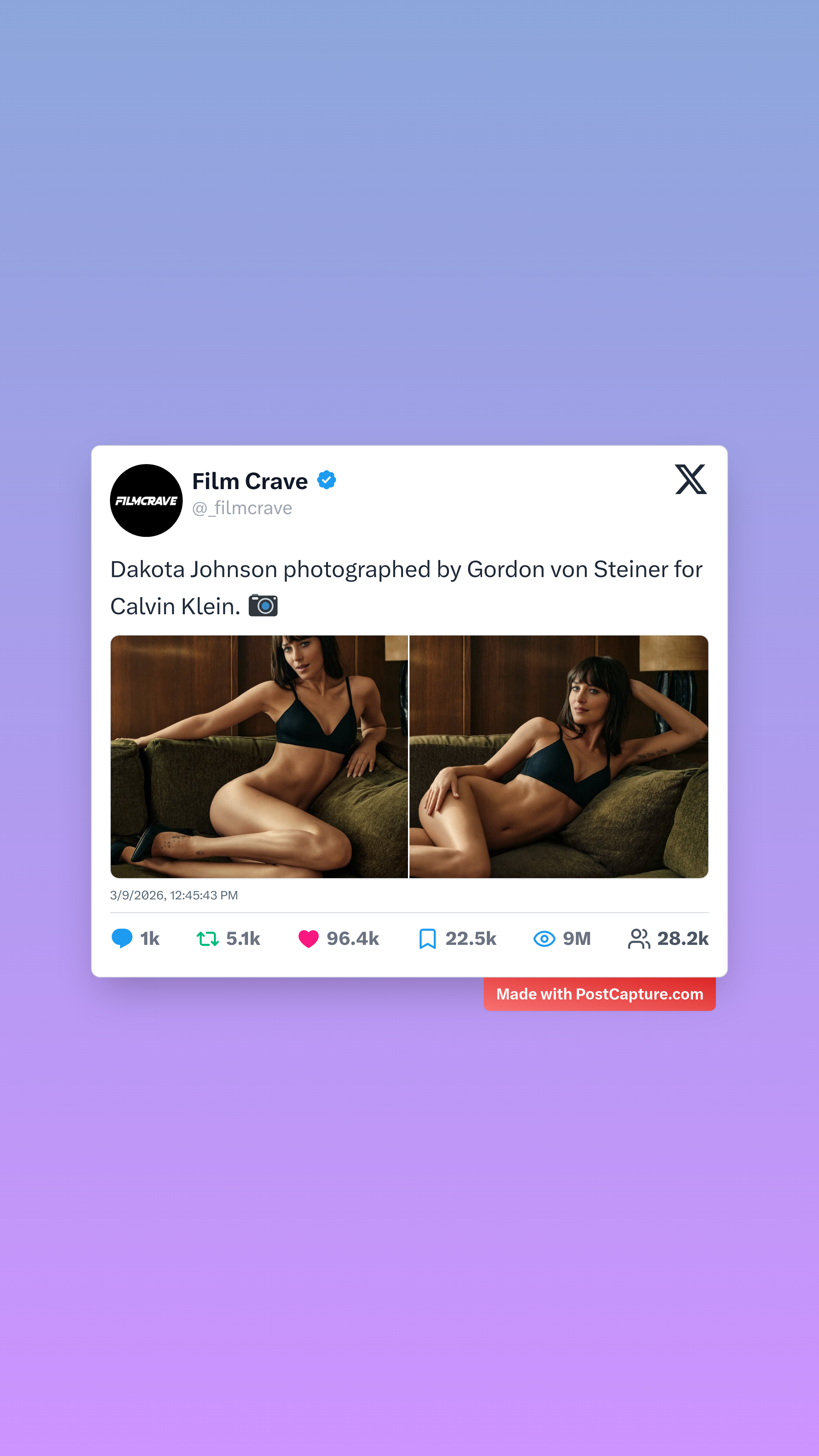The width and height of the screenshot is (819, 1456).
Task: Open the @_filmcrave handle link
Action: click(x=242, y=508)
